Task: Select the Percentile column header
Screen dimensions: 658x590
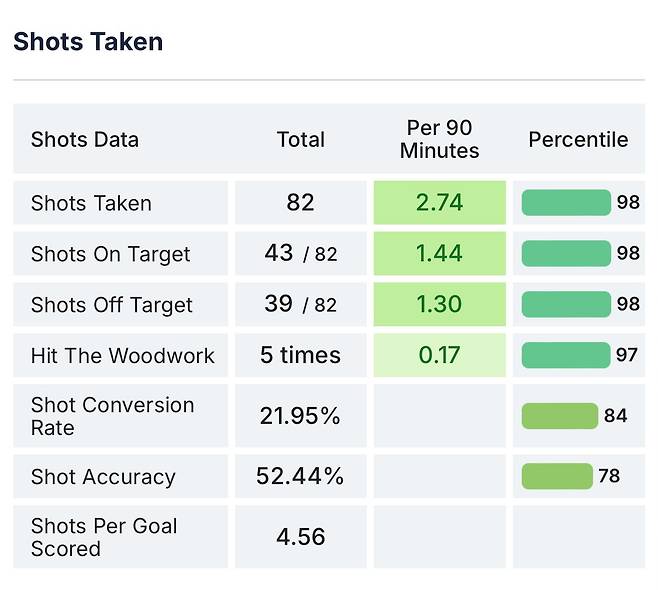Action: 578,139
